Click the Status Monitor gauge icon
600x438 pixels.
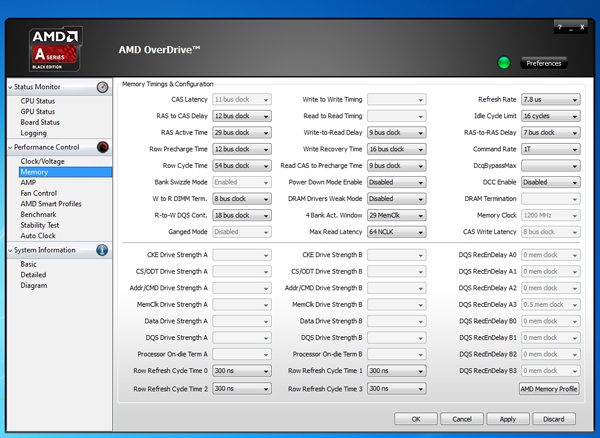(102, 87)
